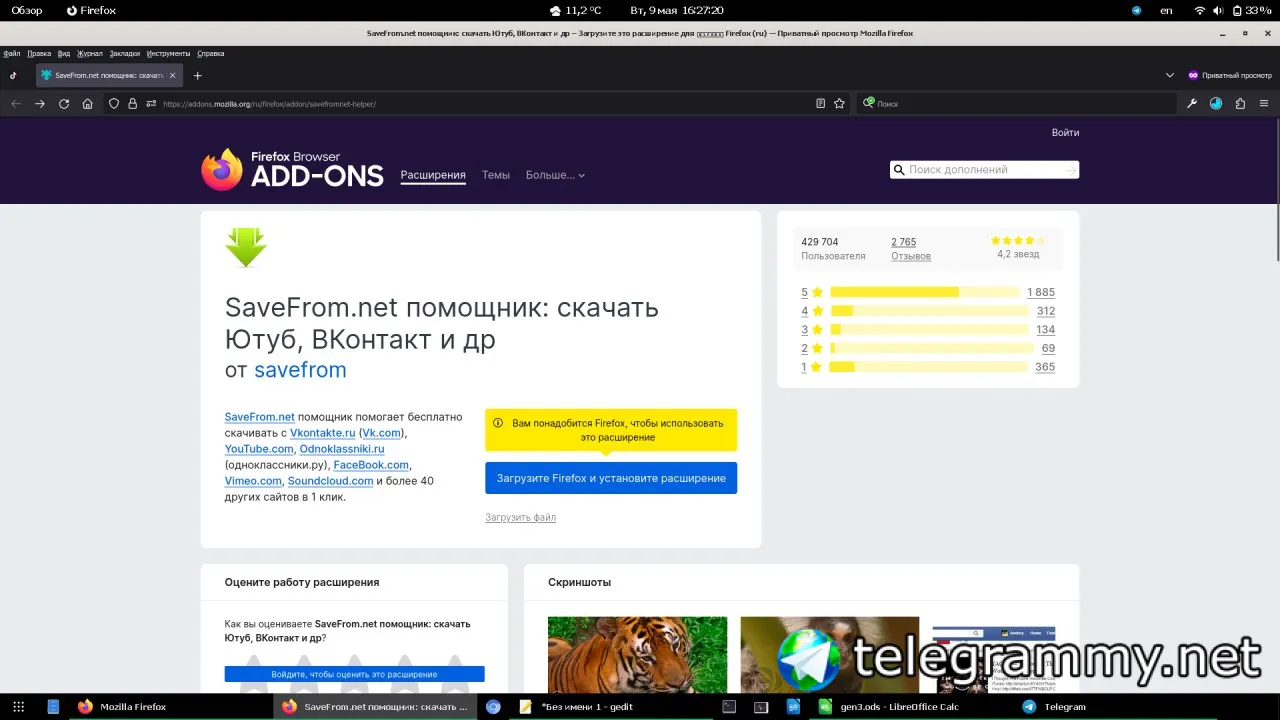Click the site security padlock icon
The height and width of the screenshot is (720, 1280).
coord(132,104)
